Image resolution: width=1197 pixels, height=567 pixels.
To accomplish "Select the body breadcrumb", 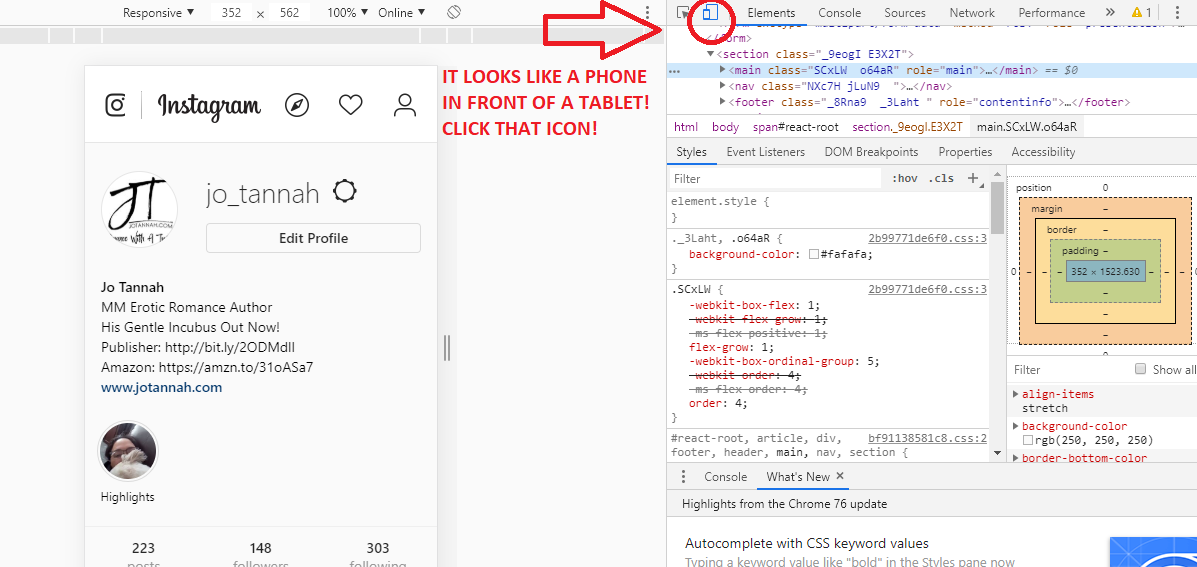I will point(725,127).
